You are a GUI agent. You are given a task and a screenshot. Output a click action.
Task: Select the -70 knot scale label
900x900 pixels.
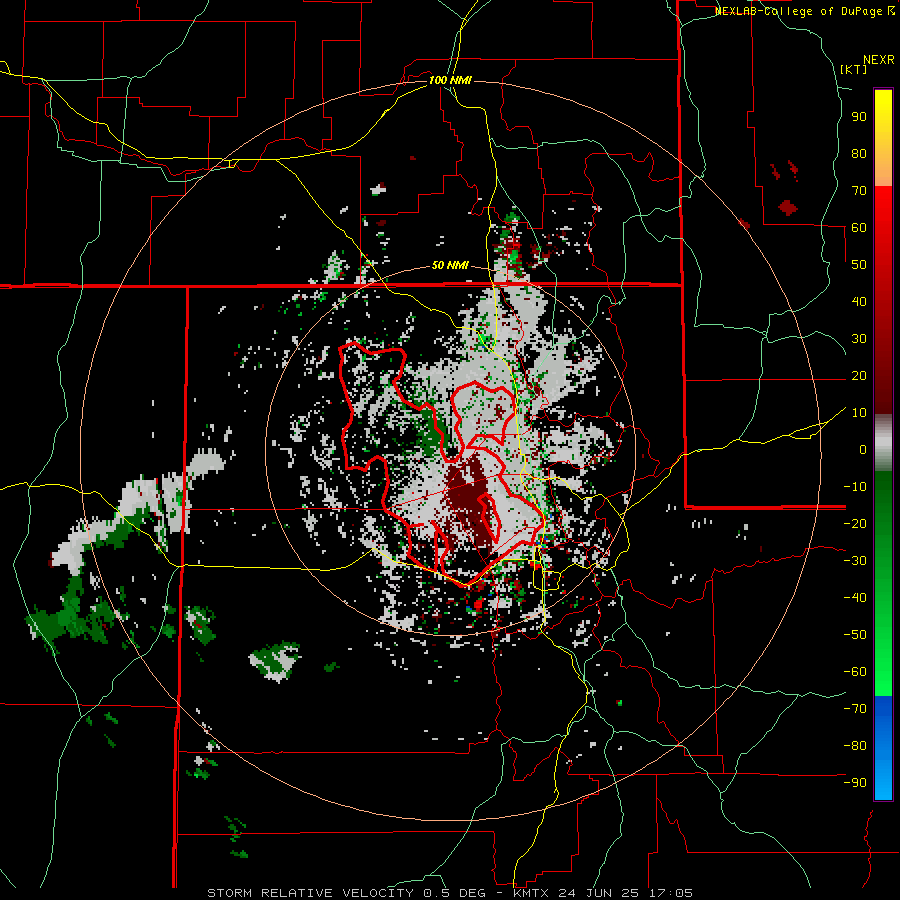pos(855,709)
